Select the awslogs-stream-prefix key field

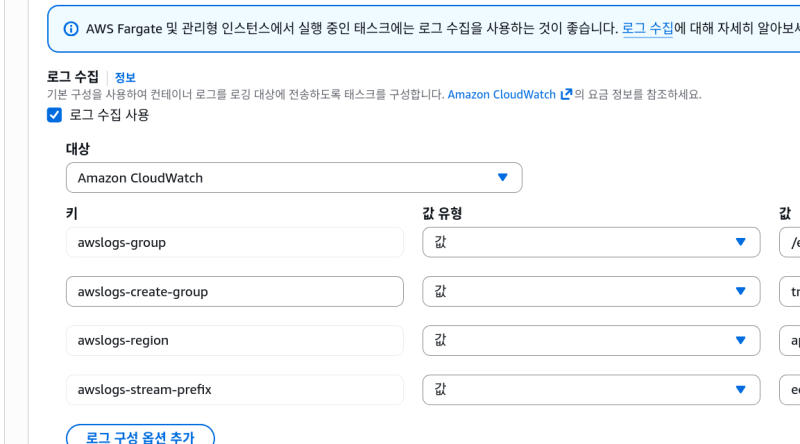point(235,389)
